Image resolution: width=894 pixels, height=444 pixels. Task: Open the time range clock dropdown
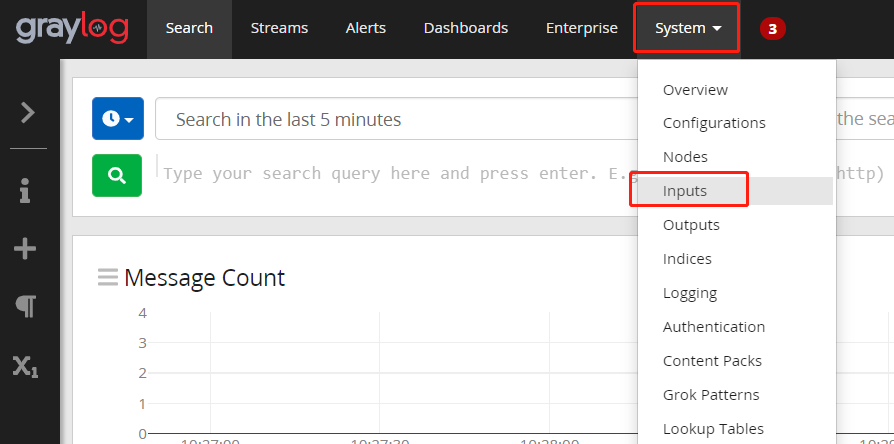click(x=118, y=119)
